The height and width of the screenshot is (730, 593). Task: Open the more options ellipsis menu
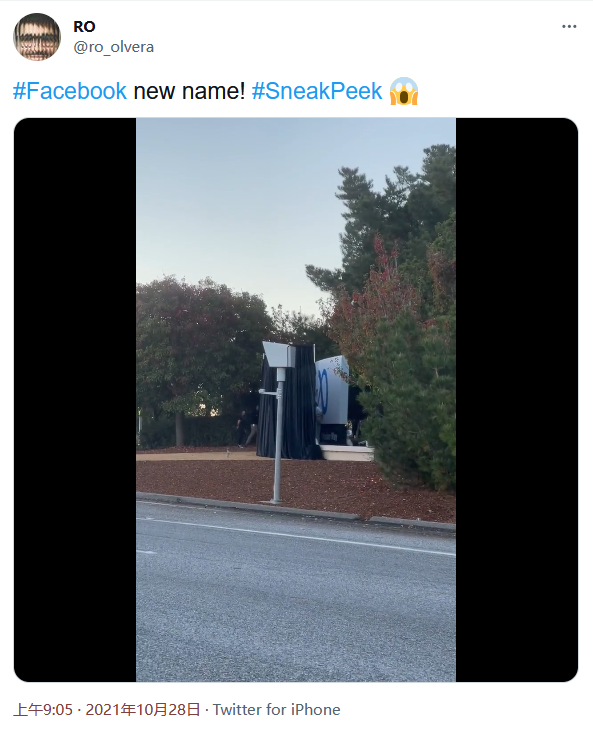coord(569,27)
